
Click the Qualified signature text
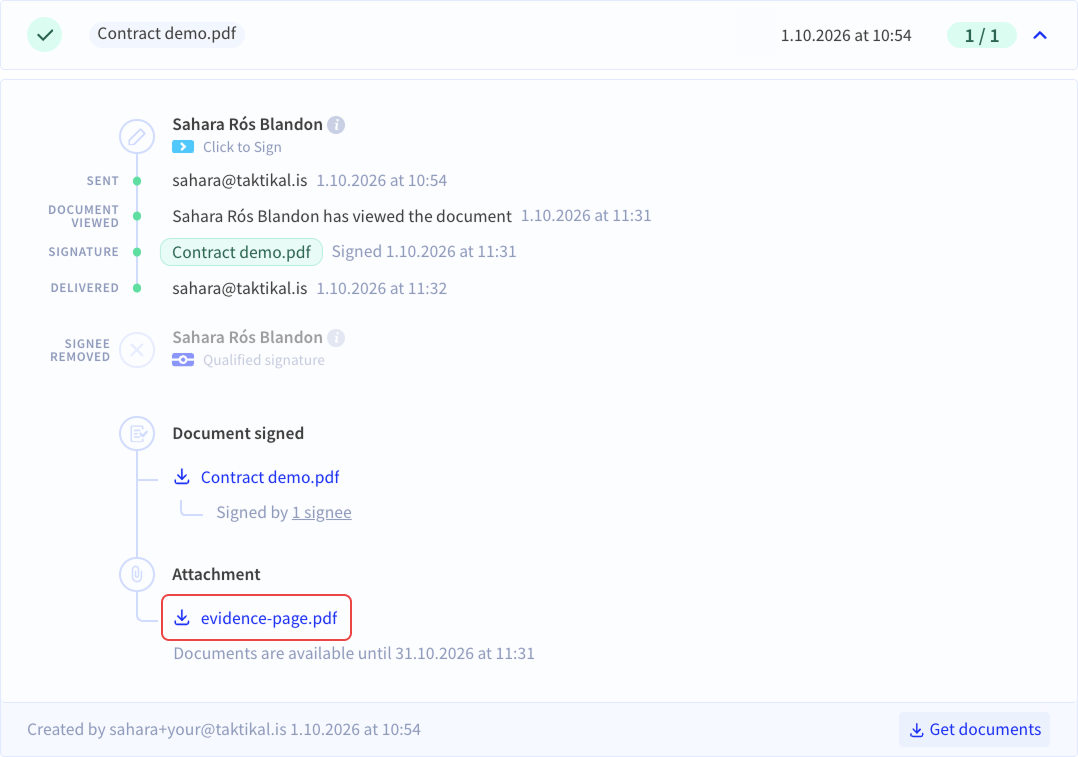click(263, 360)
